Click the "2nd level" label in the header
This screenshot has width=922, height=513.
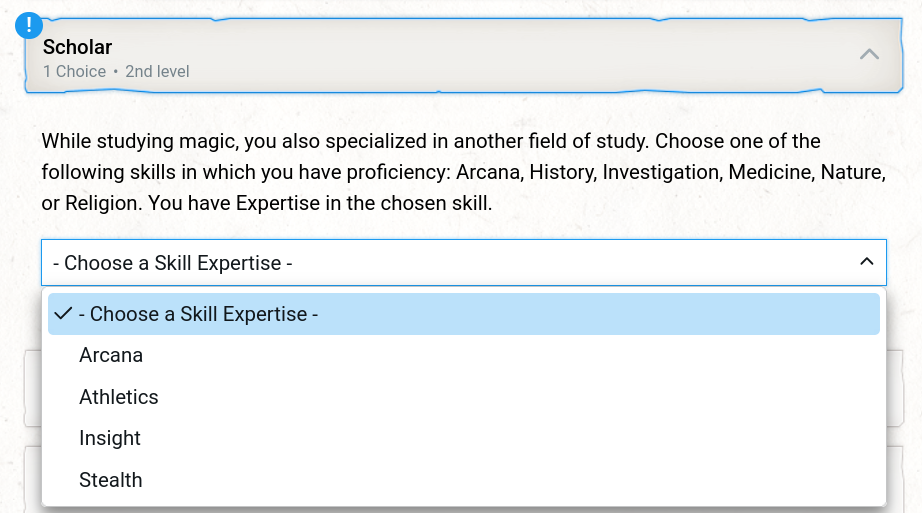(x=157, y=72)
